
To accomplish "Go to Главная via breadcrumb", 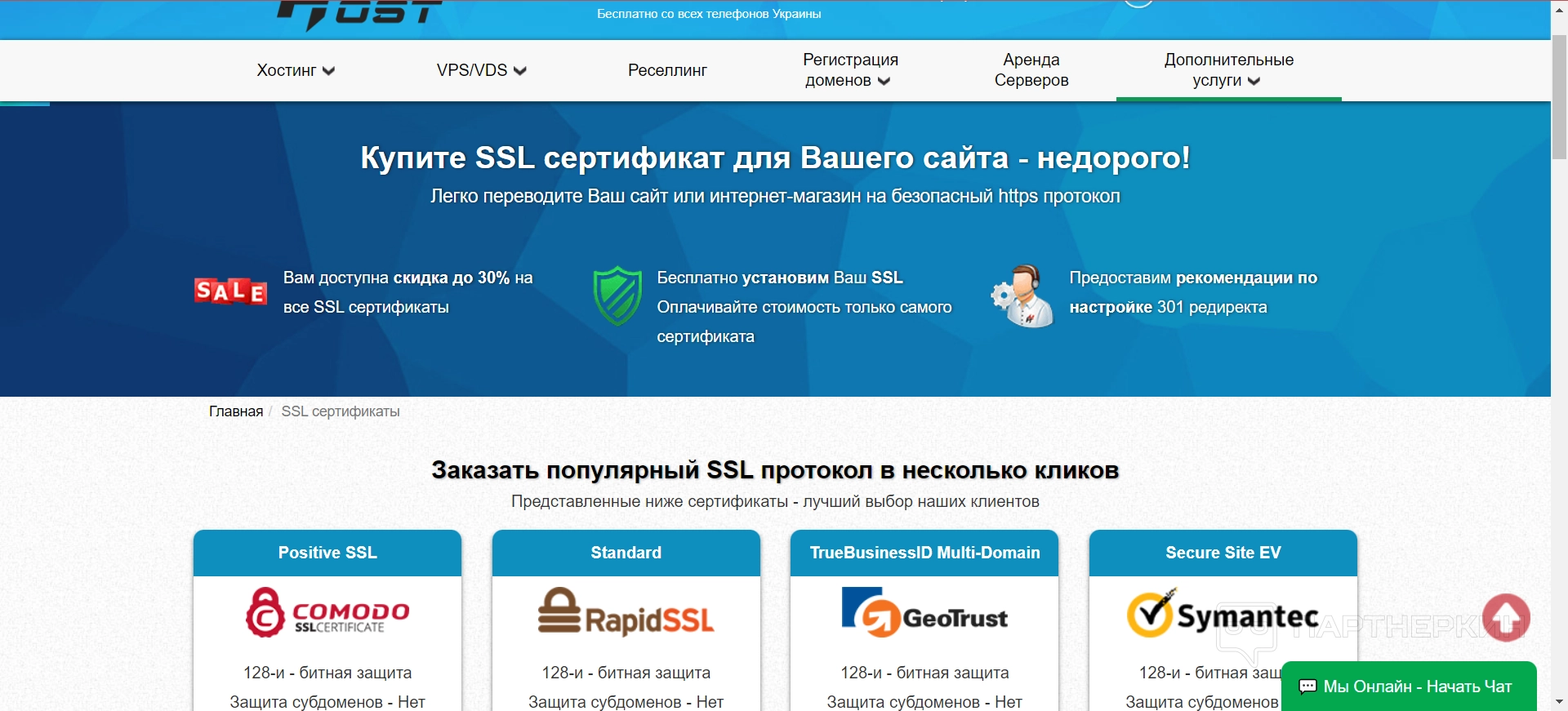I will [x=236, y=411].
